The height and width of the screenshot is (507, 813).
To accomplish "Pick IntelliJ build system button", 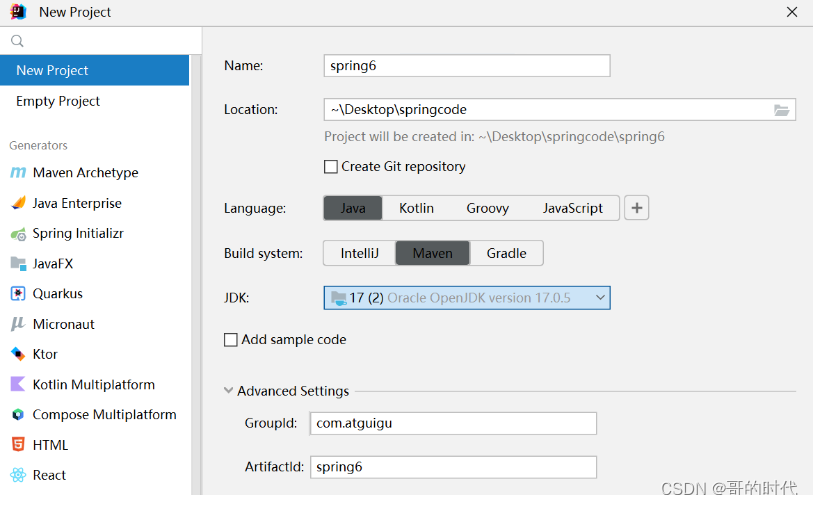I will coord(359,253).
